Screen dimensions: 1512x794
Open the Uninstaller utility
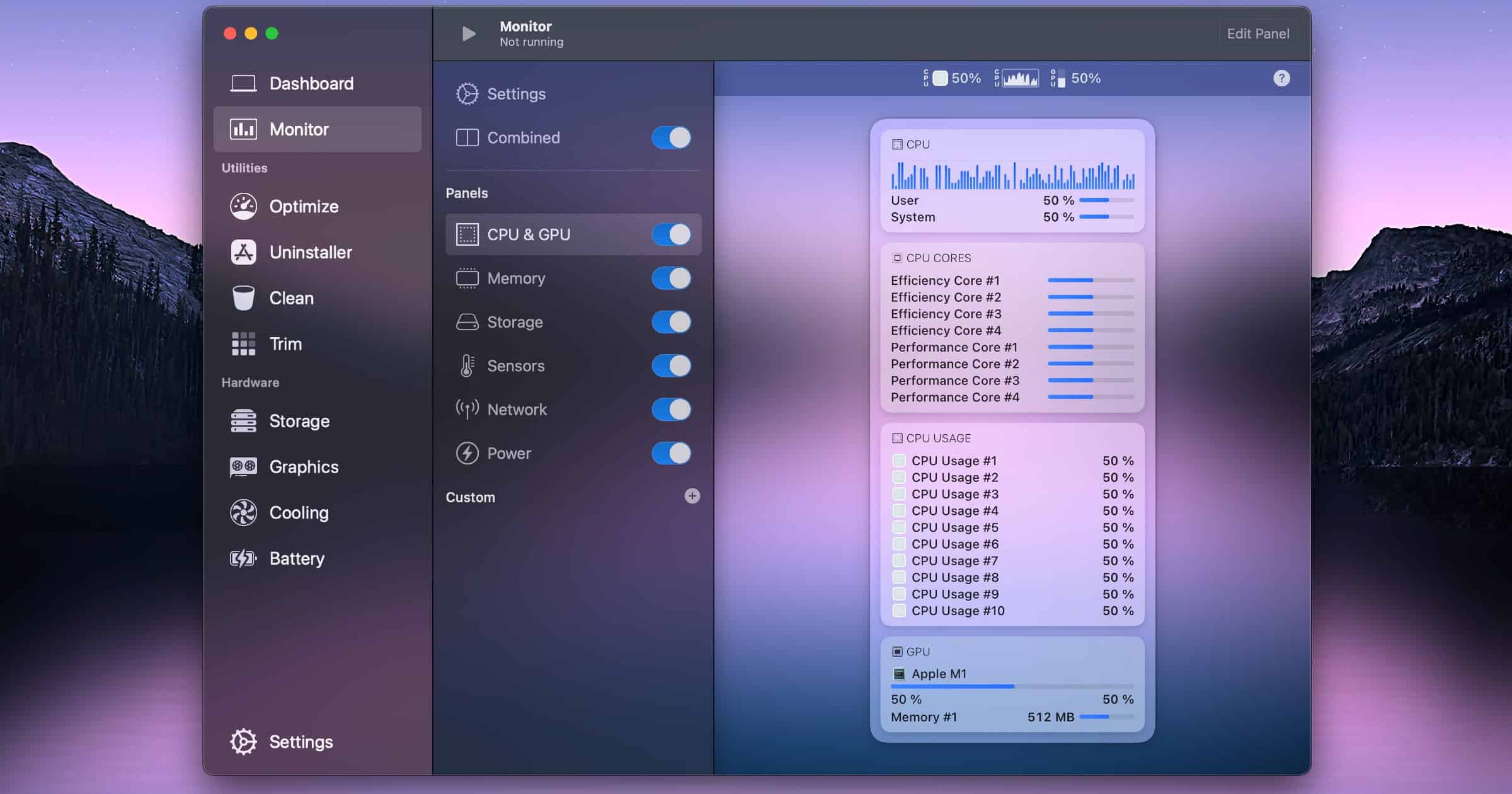310,253
